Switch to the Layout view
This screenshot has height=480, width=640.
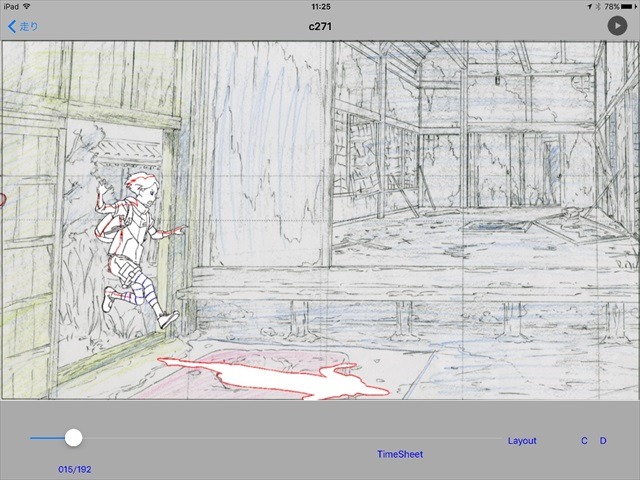[521, 440]
